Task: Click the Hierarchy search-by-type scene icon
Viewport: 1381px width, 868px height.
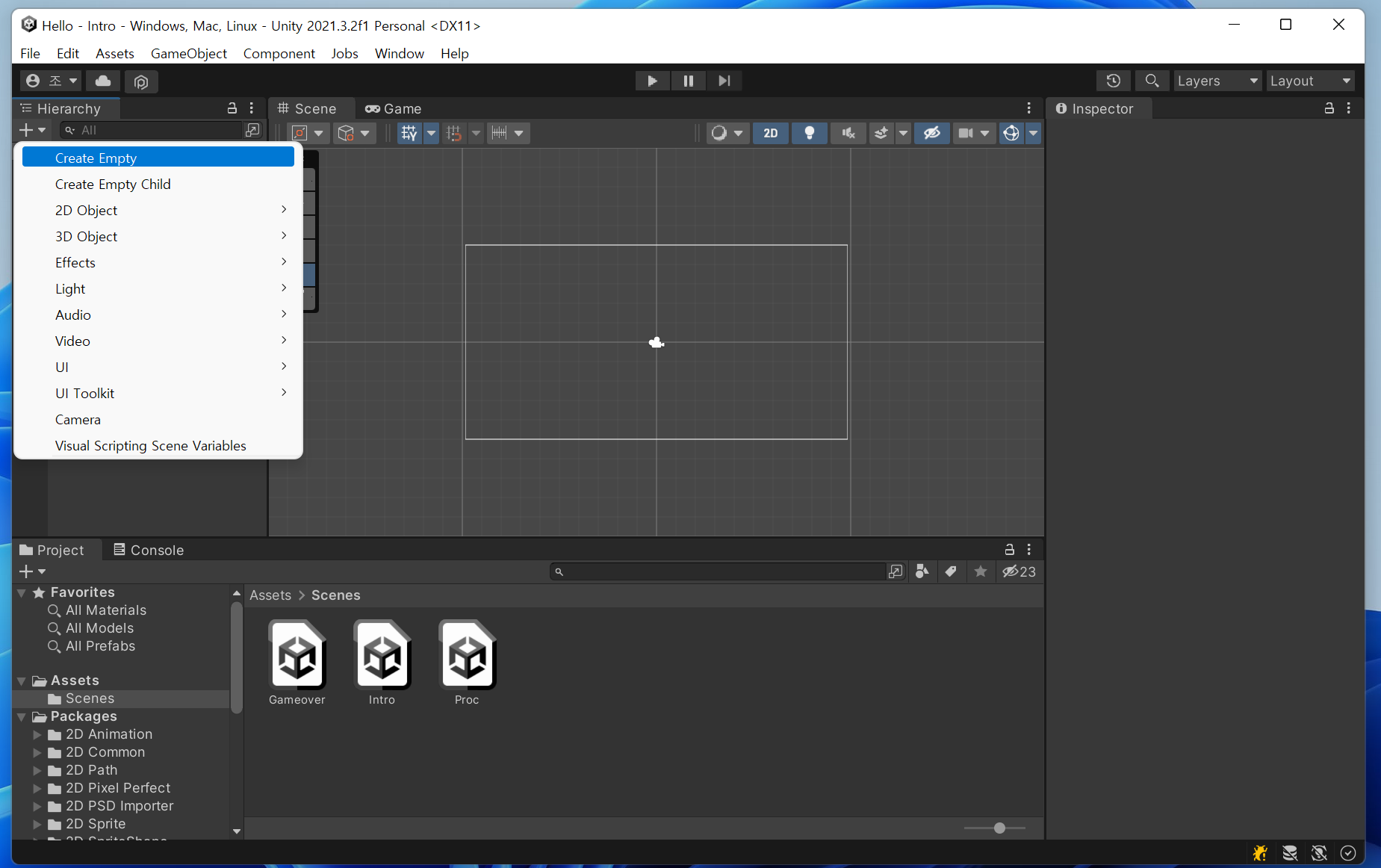Action: [253, 130]
